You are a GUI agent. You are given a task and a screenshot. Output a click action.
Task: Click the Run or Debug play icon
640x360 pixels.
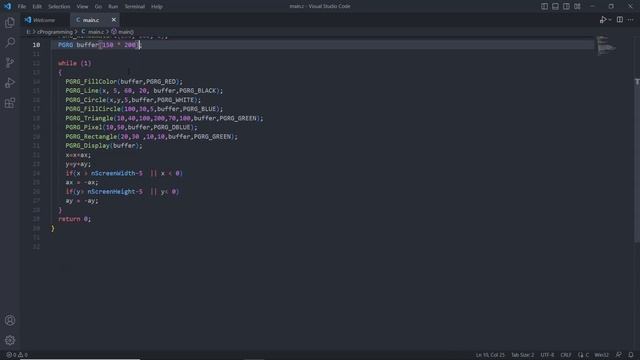click(x=602, y=20)
